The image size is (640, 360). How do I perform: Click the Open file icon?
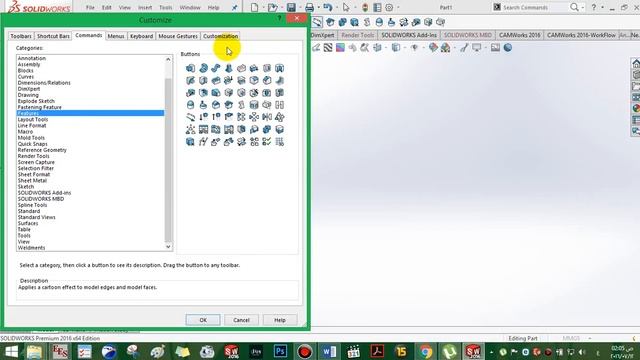(272, 7)
